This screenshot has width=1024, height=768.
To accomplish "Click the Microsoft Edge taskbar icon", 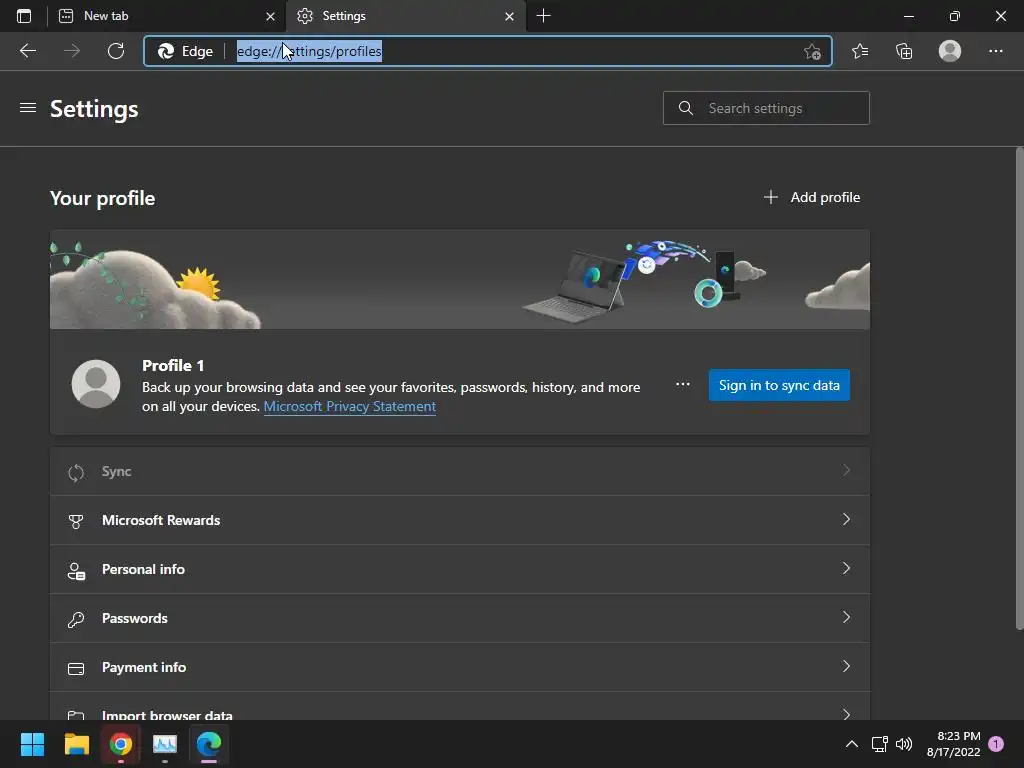I will click(209, 744).
